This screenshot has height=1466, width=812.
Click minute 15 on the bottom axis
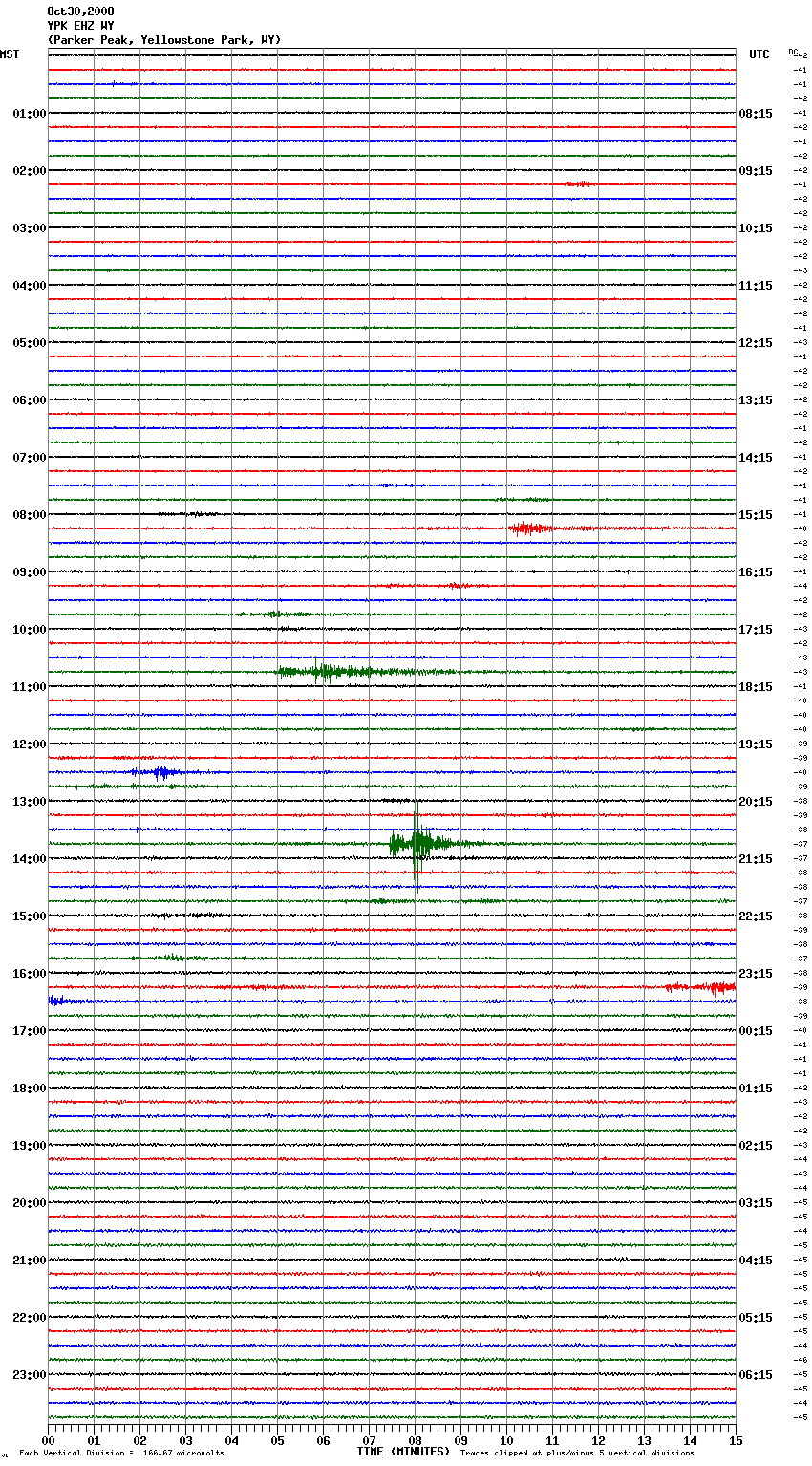coord(736,1440)
